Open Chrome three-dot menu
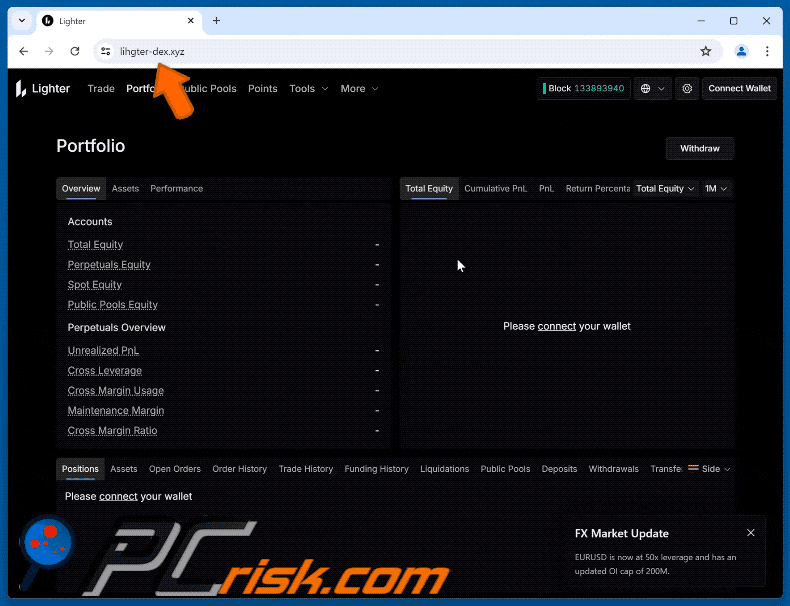 [x=767, y=51]
